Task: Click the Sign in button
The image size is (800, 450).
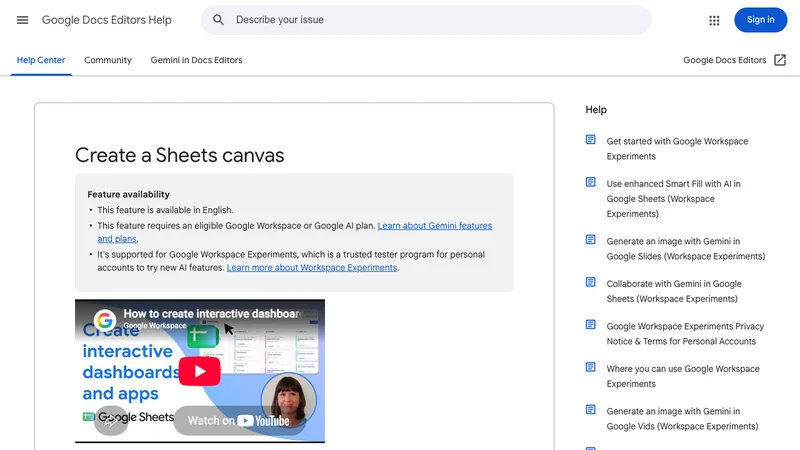Action: [x=760, y=20]
